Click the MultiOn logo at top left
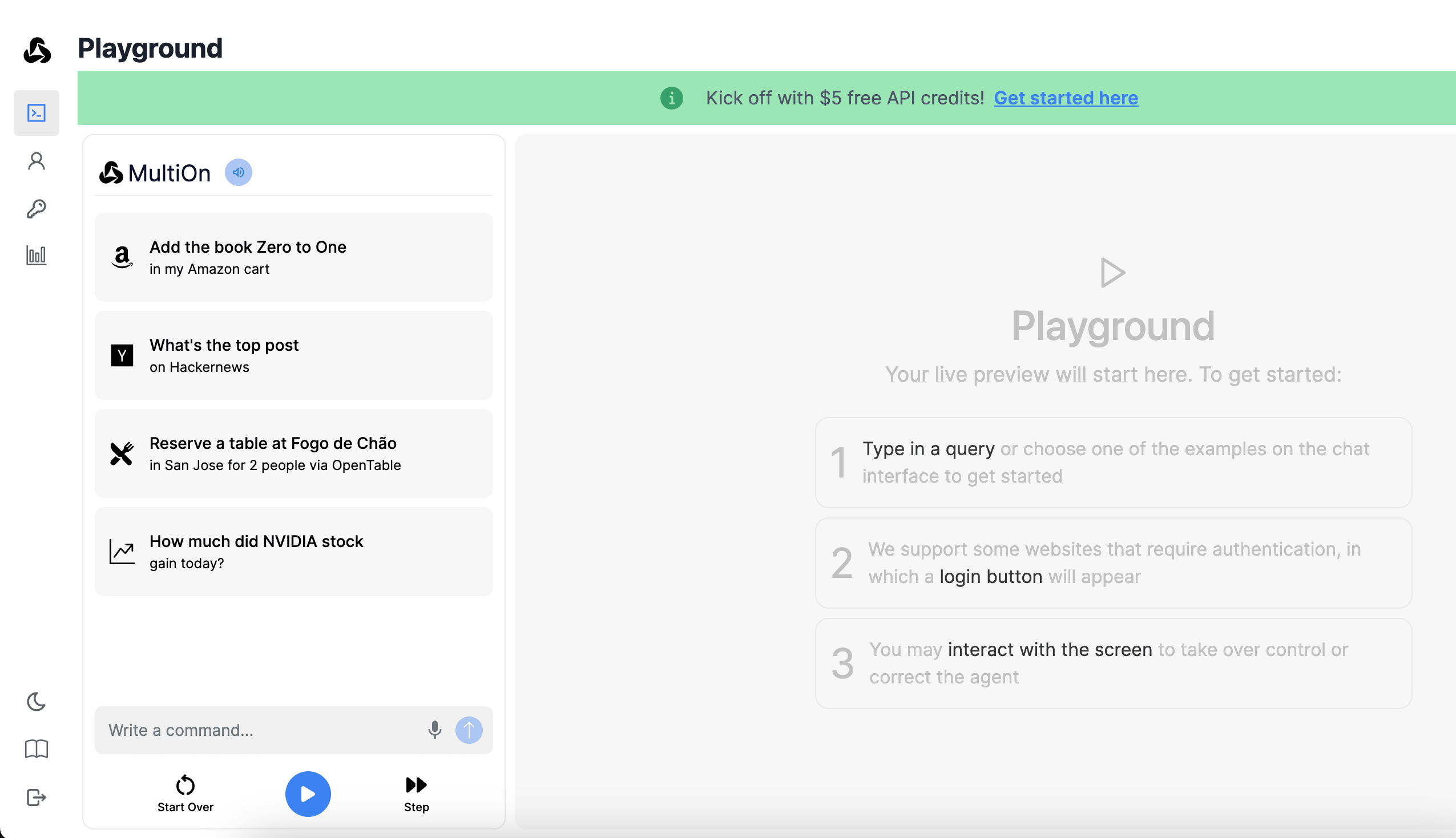1456x838 pixels. click(x=38, y=50)
